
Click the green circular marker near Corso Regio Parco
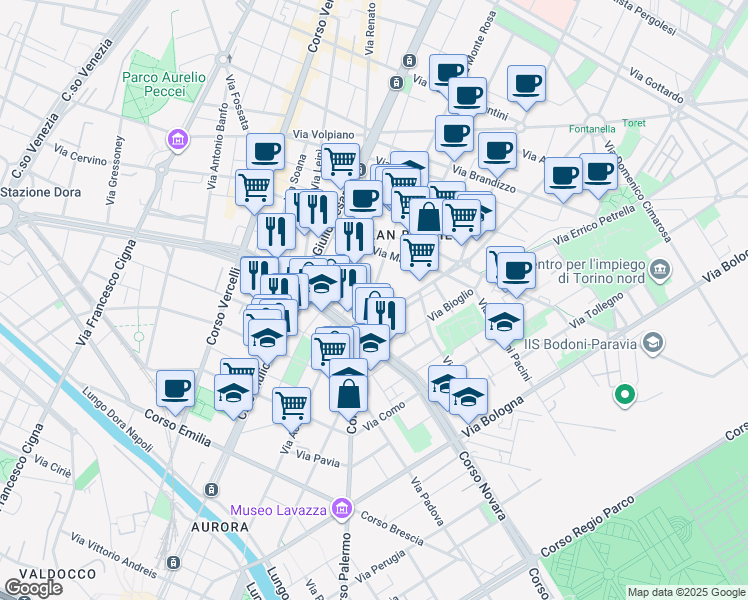(x=626, y=396)
